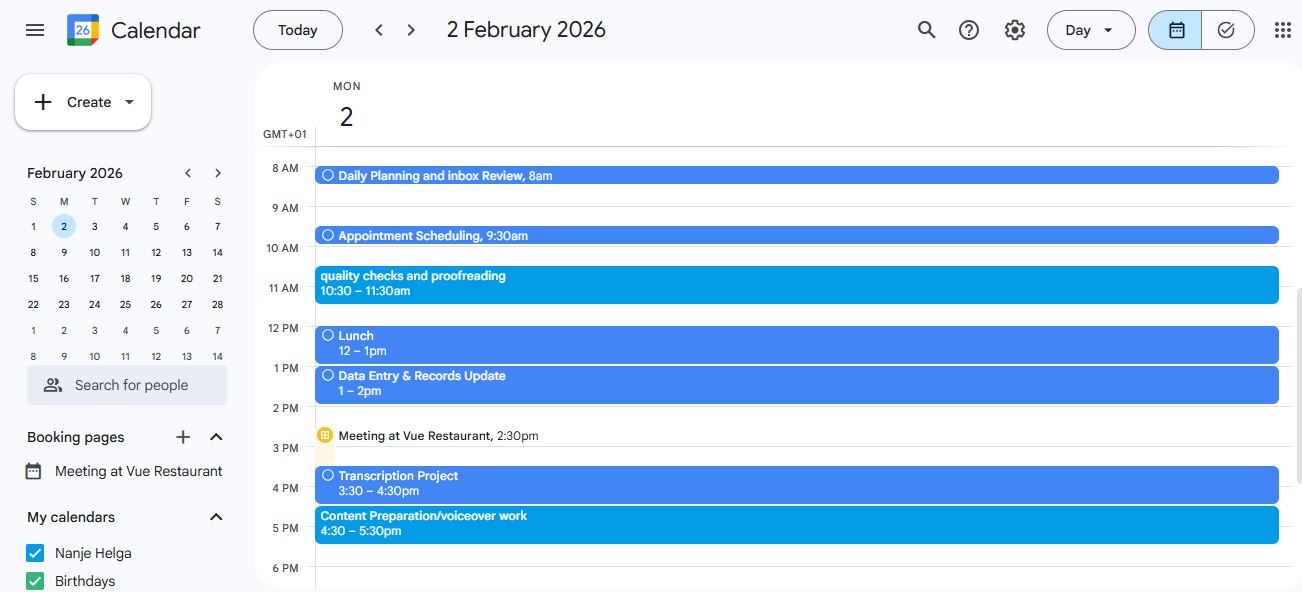Open the Google apps grid

pyautogui.click(x=1282, y=30)
